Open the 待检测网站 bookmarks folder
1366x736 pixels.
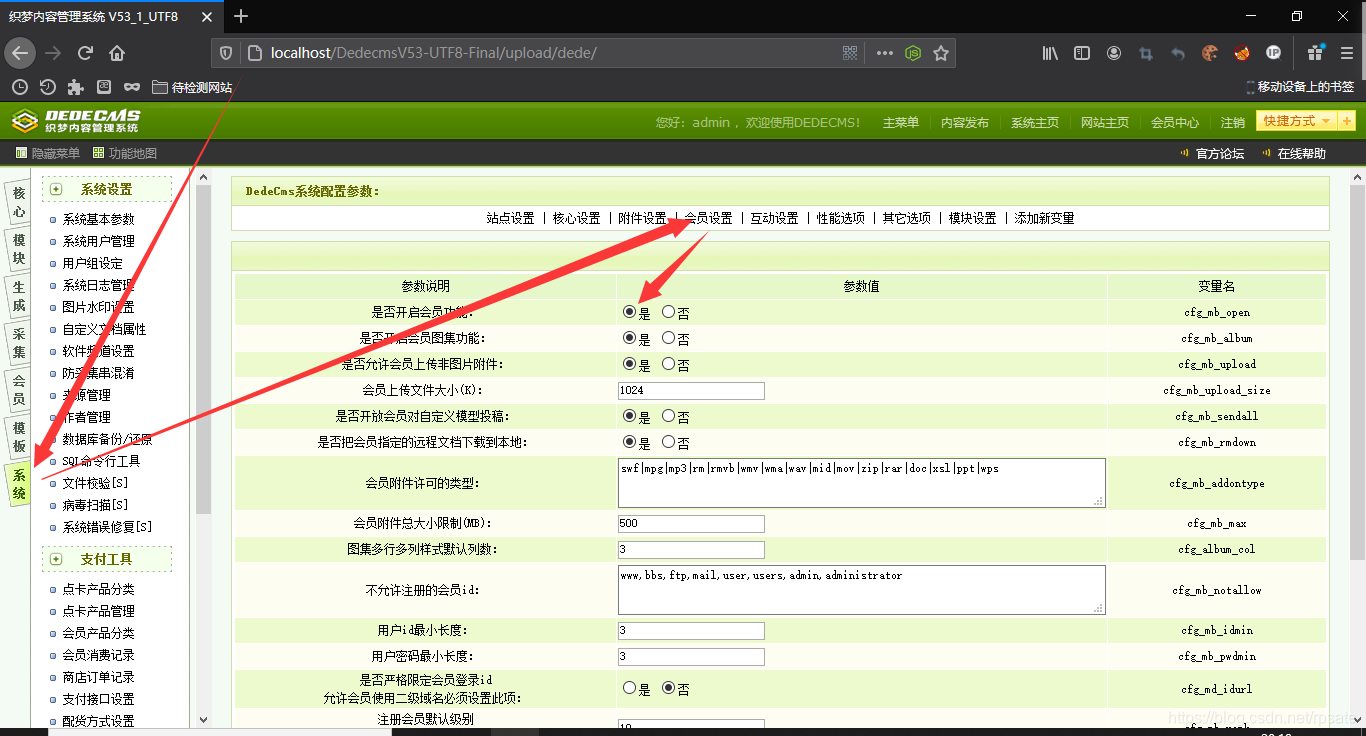[x=192, y=87]
